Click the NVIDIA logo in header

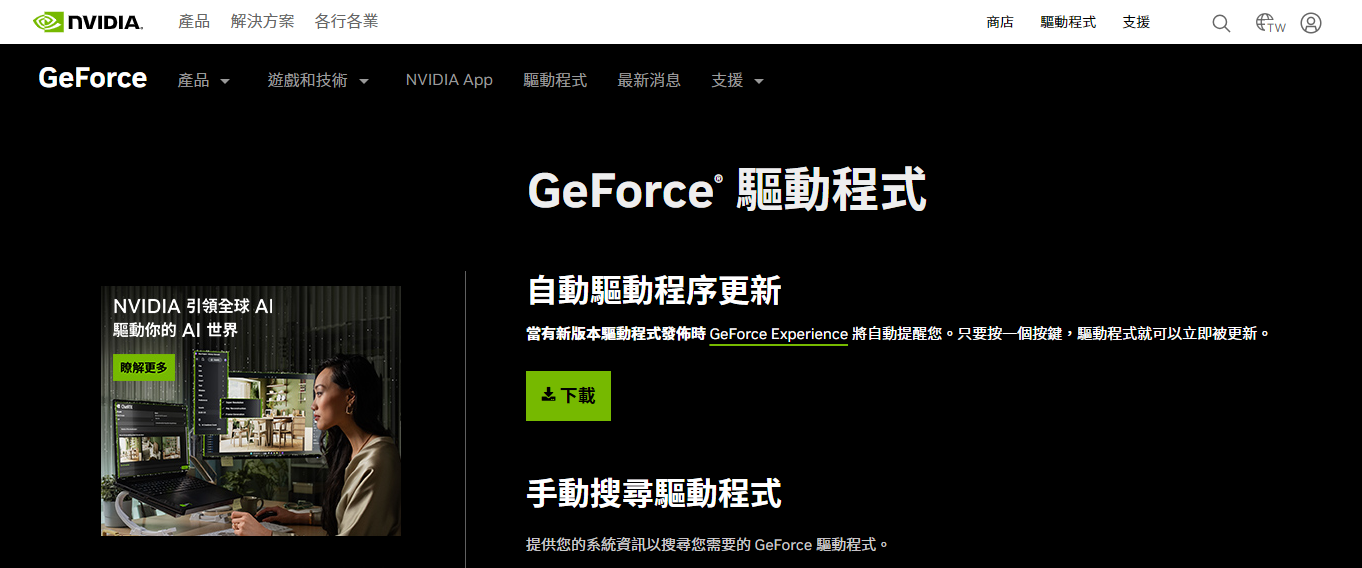[88, 22]
